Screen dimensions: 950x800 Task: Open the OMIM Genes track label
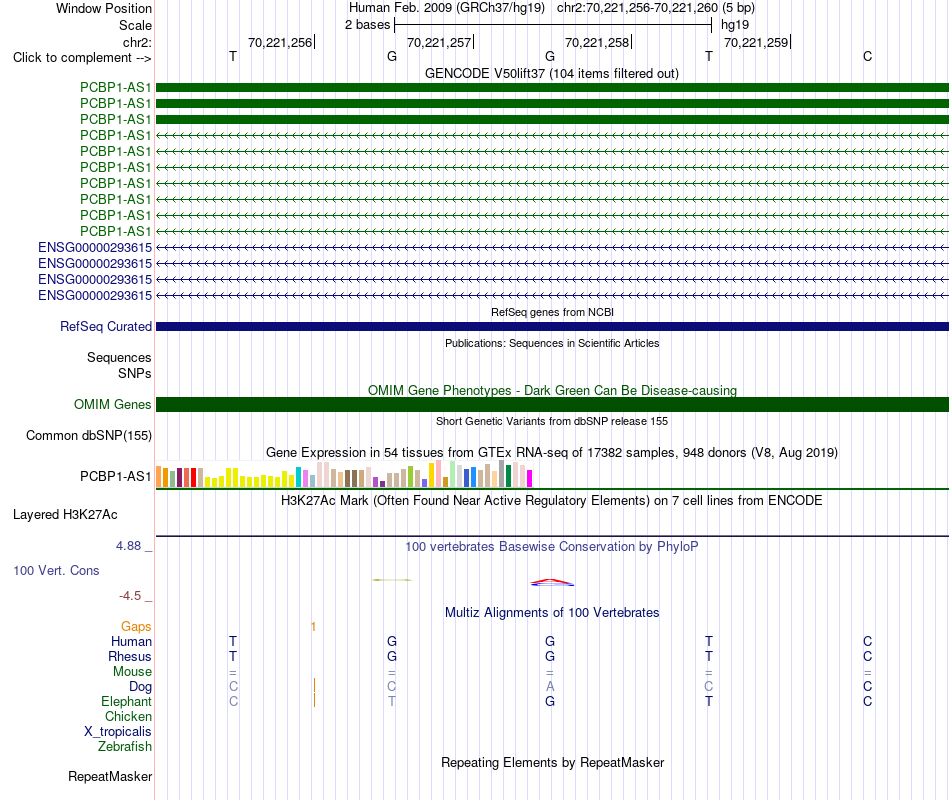point(112,404)
